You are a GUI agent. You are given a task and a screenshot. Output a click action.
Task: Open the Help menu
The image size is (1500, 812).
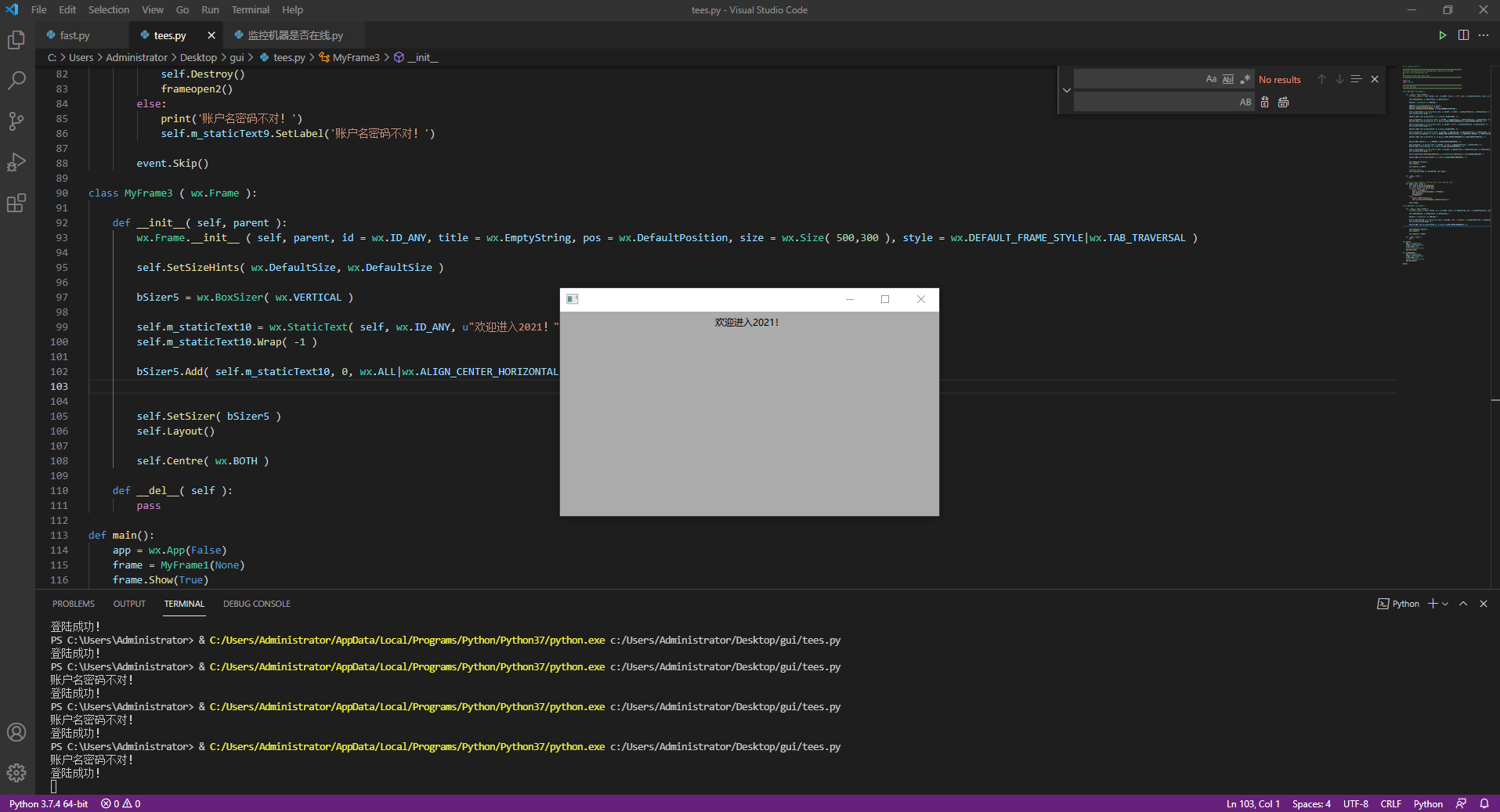[x=292, y=9]
